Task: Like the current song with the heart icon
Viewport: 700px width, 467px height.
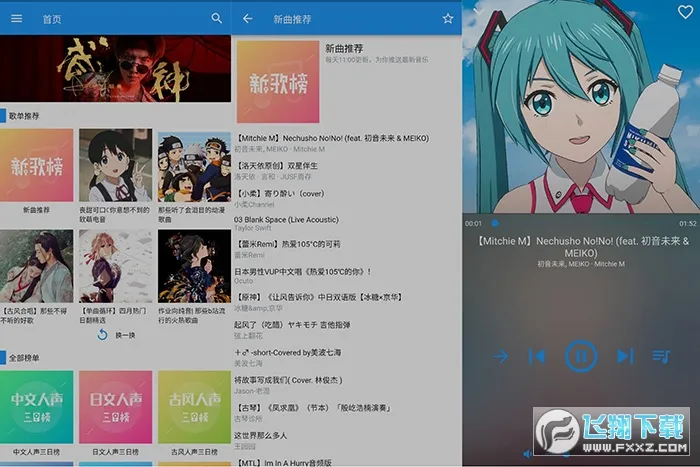Action: 685,12
